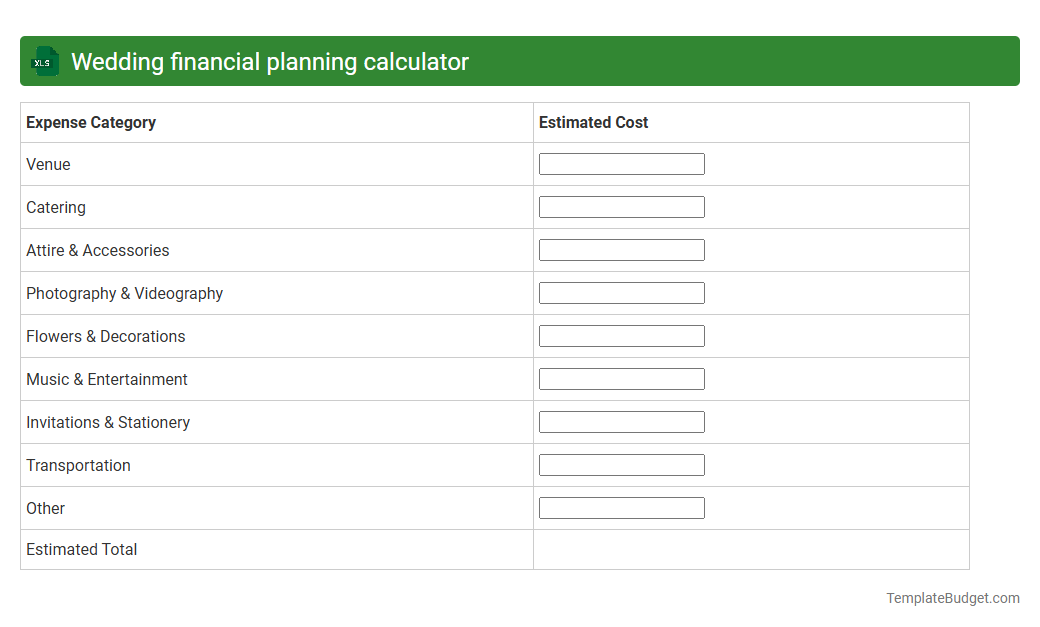Click the Invitations & Stationery cost field
Screen dimensions: 1040x627
621,421
